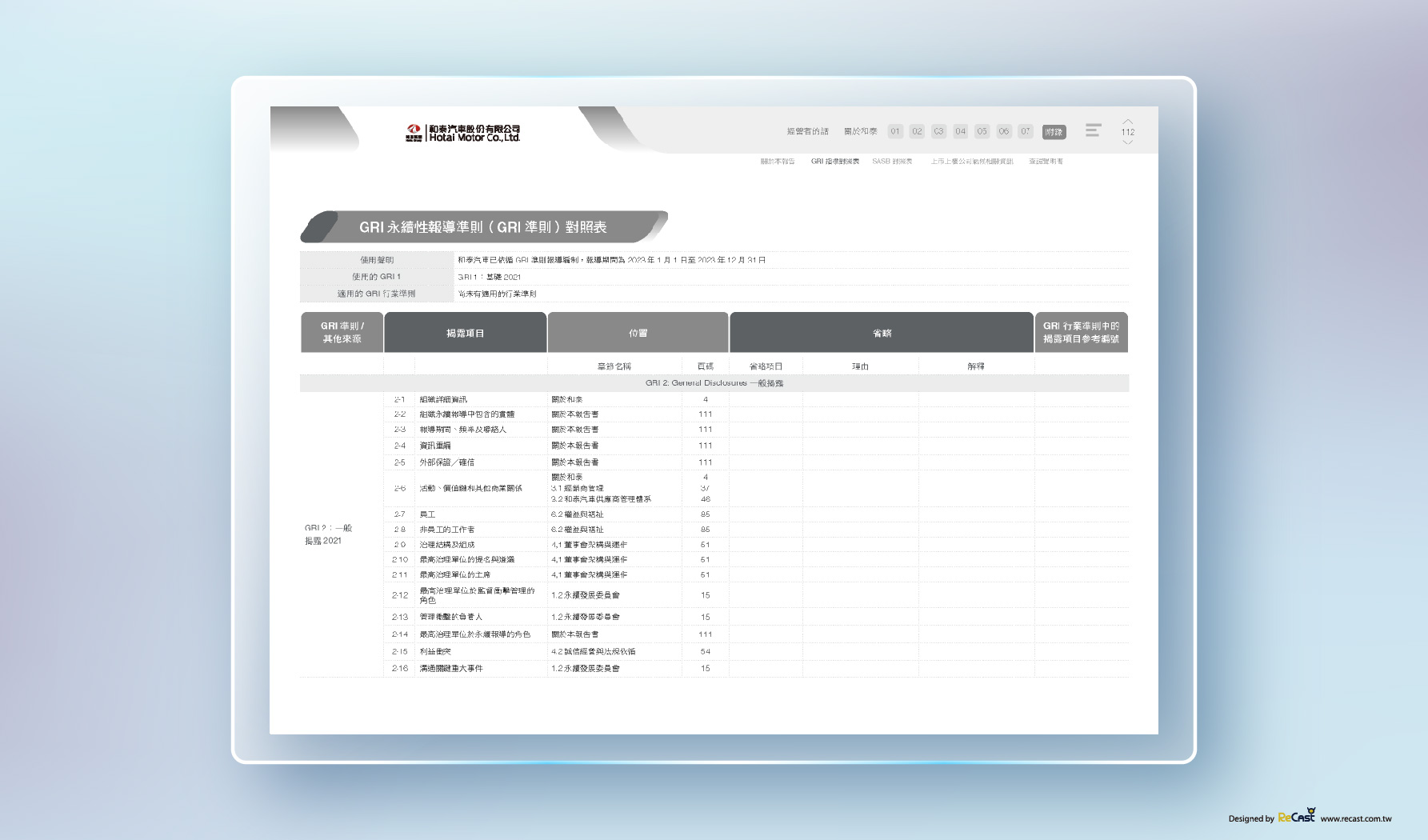
Task: Open the 關於本報告 sub-navigation link
Action: [777, 162]
